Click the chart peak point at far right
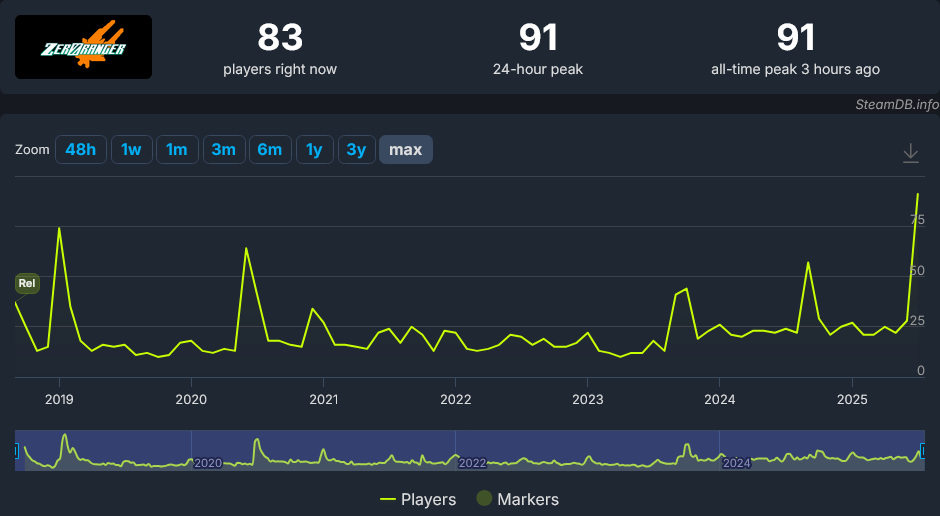940x516 pixels. pyautogui.click(x=917, y=194)
